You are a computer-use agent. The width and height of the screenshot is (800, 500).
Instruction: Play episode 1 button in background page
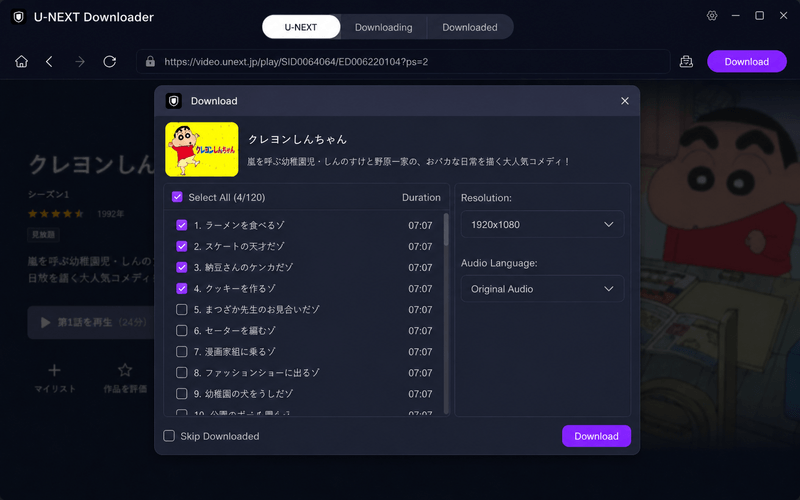(92, 322)
